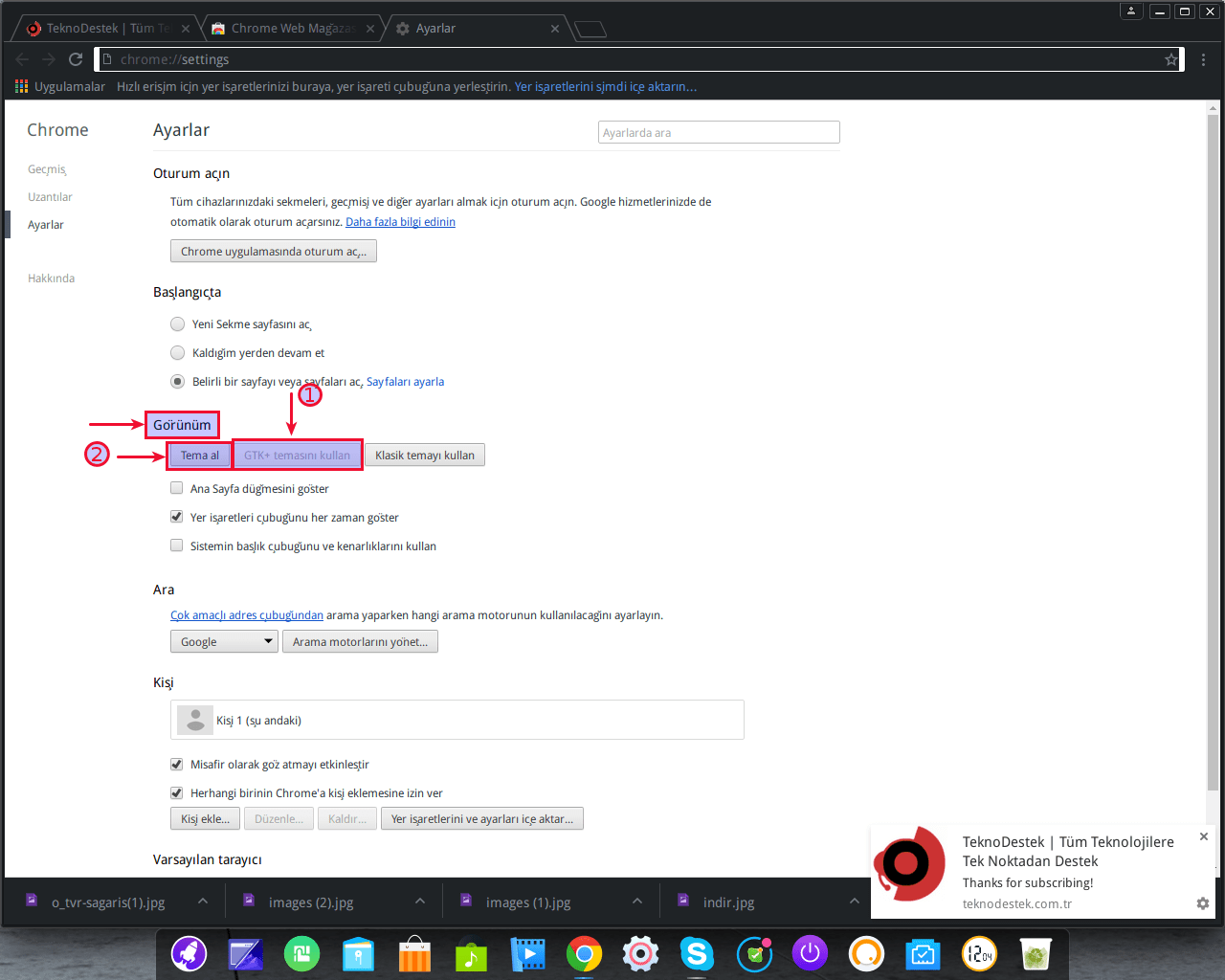Image resolution: width=1225 pixels, height=980 pixels.
Task: Open the desktop preview dock icon
Action: pyautogui.click(x=246, y=953)
